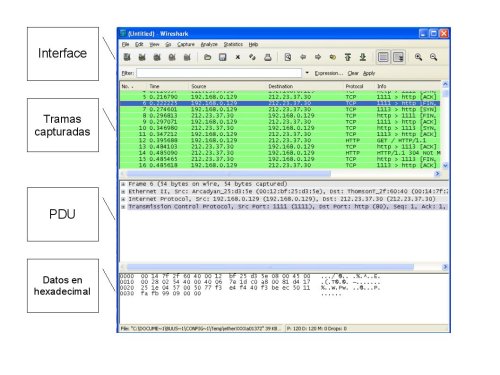Sort by the No. column header

[133, 86]
